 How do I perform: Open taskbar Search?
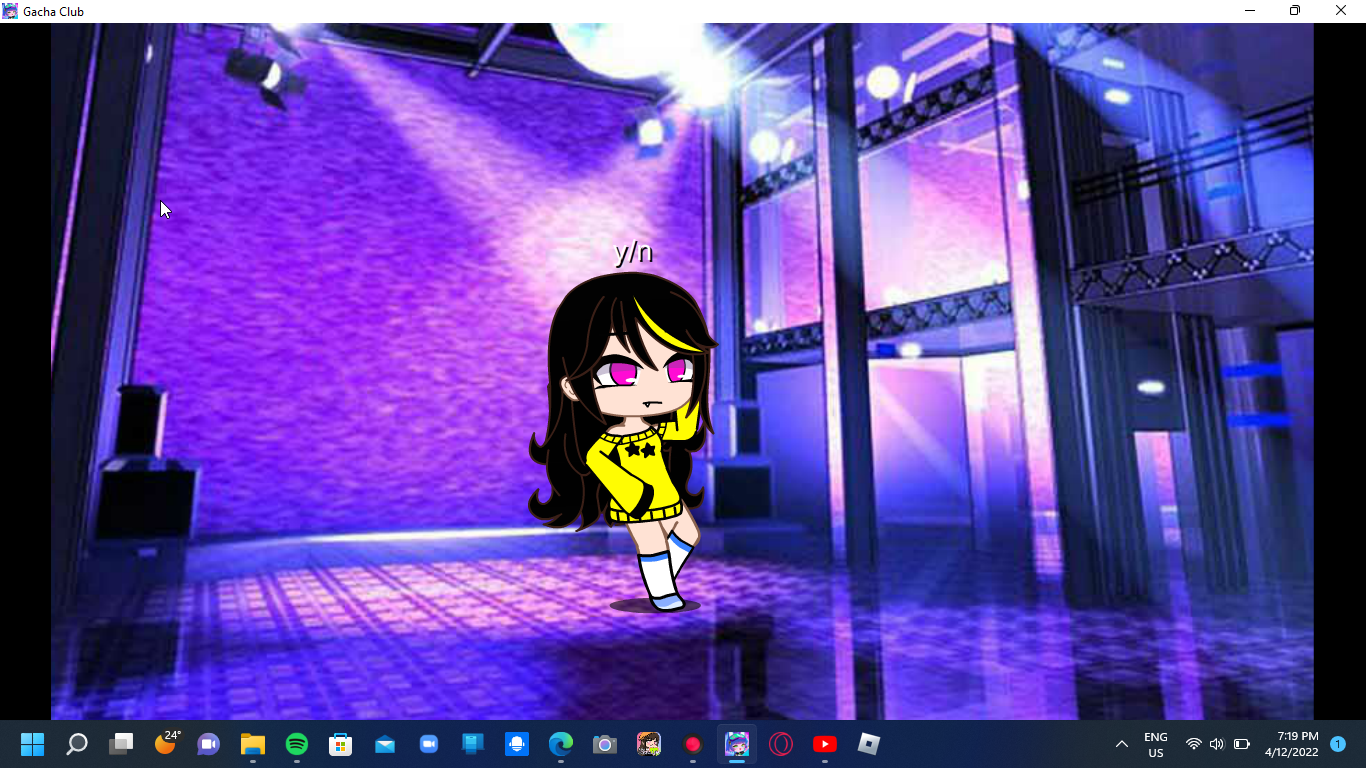pyautogui.click(x=77, y=744)
